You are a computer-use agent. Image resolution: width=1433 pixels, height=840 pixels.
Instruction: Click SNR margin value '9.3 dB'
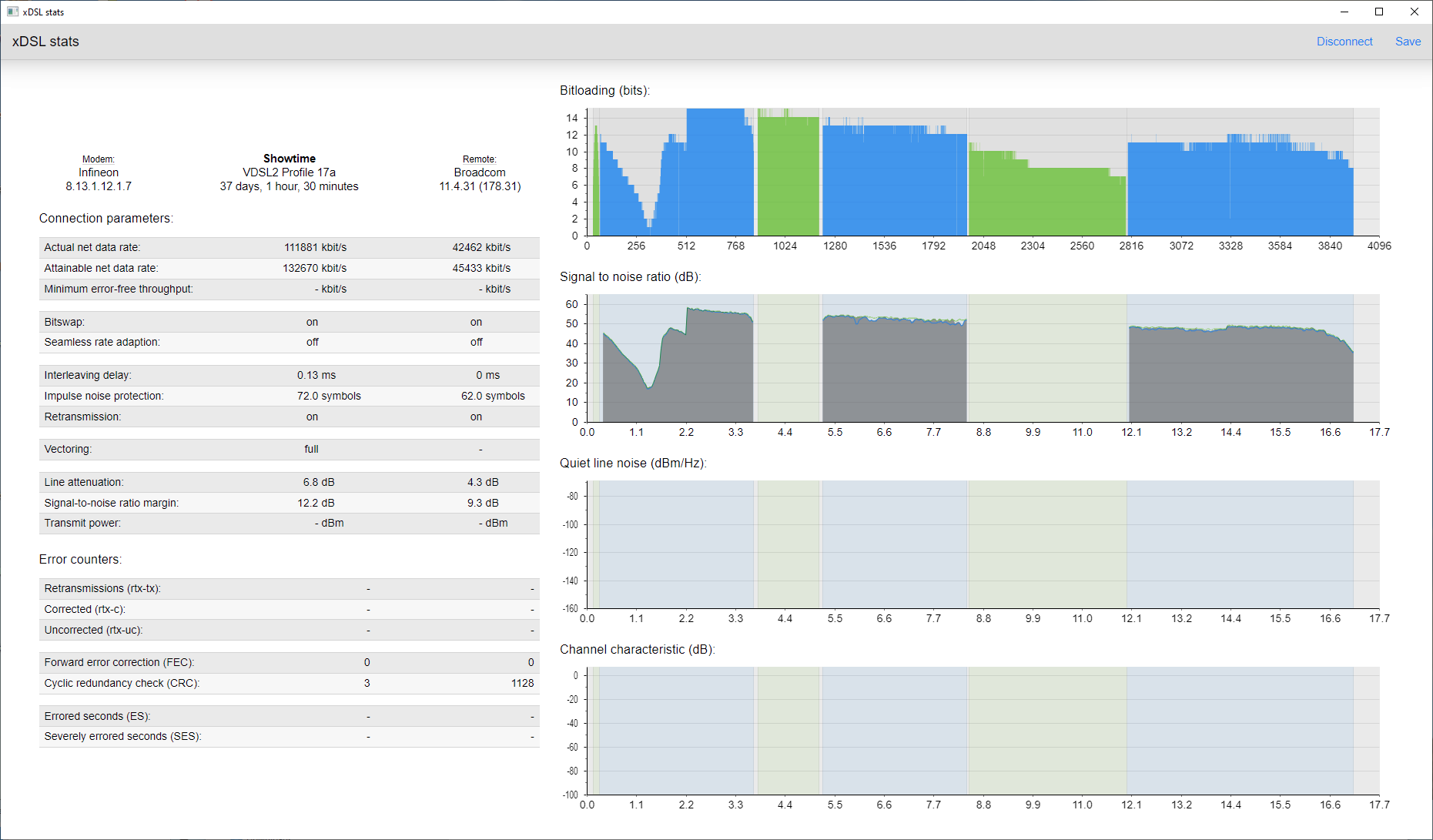pos(483,503)
